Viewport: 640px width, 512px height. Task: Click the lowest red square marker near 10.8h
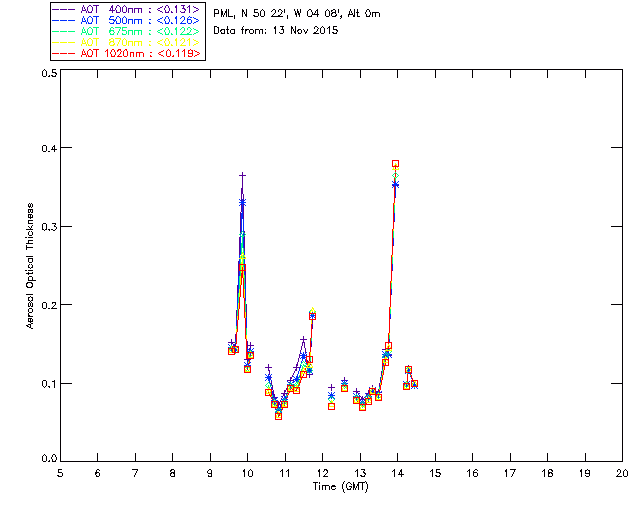278,416
